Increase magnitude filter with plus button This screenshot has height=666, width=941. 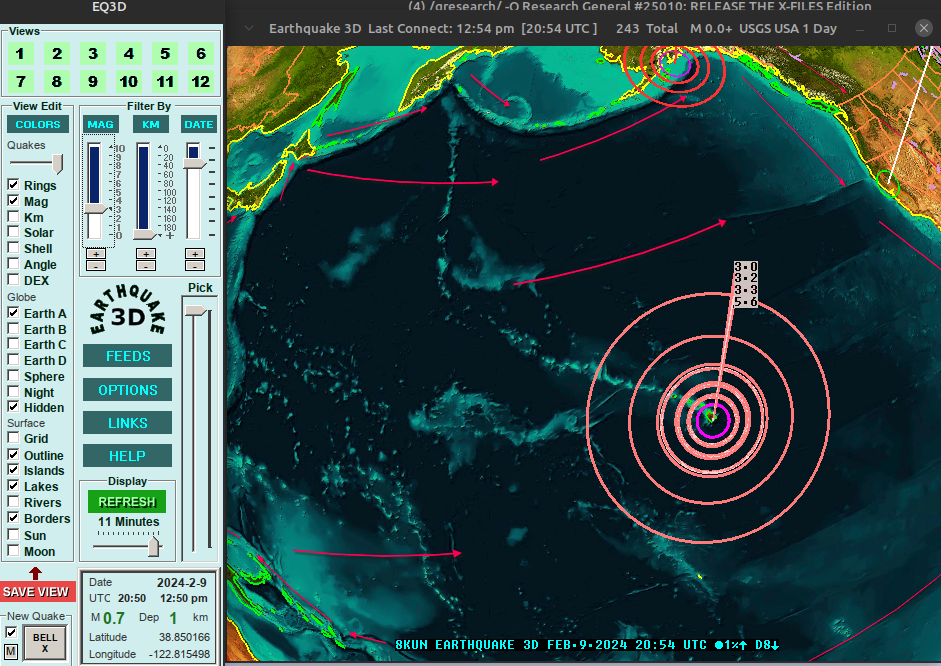coord(96,254)
